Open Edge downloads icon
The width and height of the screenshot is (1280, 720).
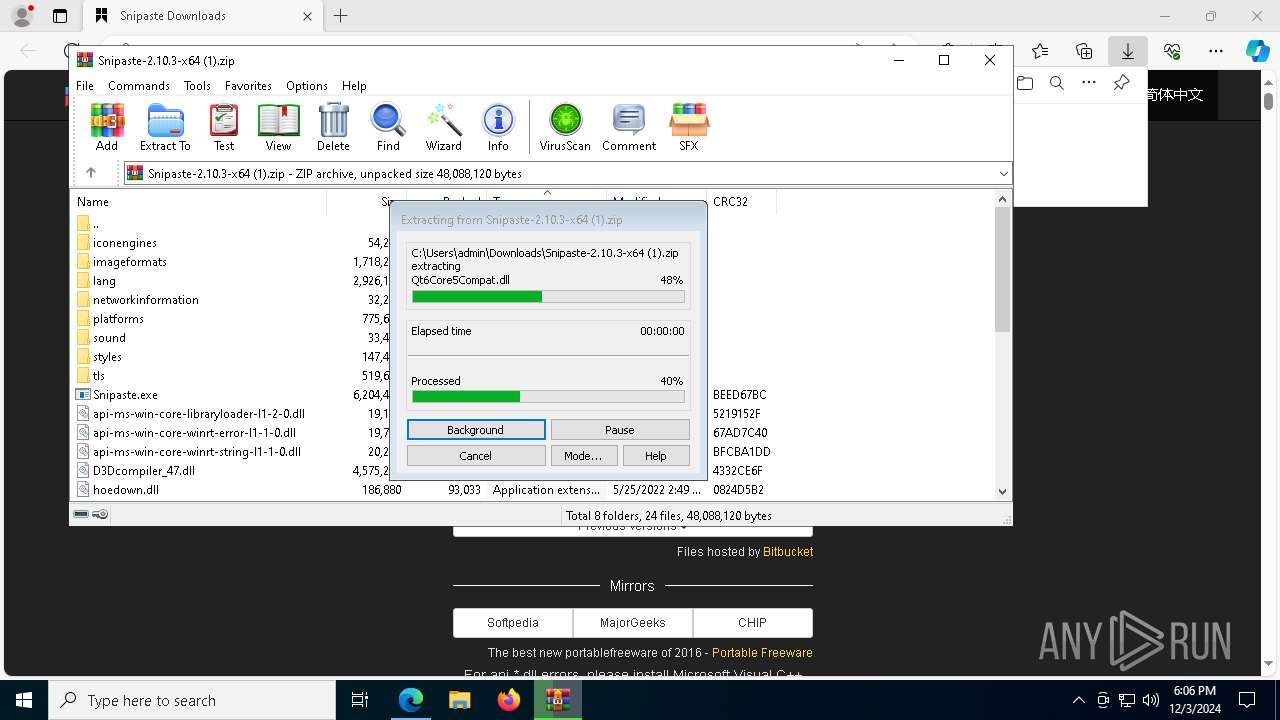pos(1128,51)
